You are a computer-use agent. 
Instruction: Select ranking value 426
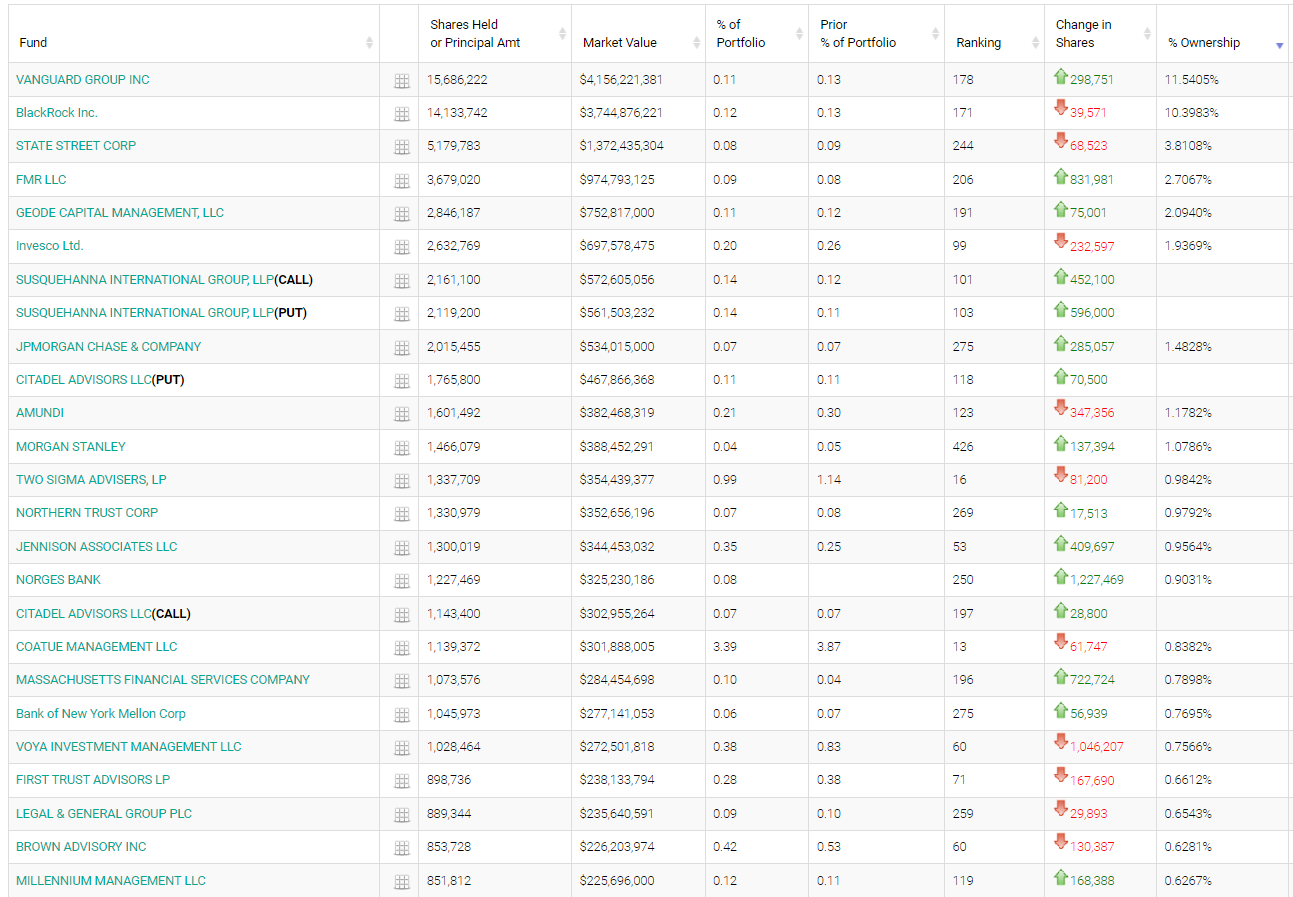click(x=962, y=447)
